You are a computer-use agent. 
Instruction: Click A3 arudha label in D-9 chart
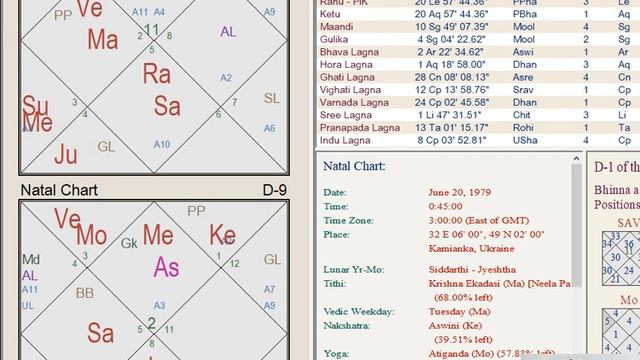[159, 305]
